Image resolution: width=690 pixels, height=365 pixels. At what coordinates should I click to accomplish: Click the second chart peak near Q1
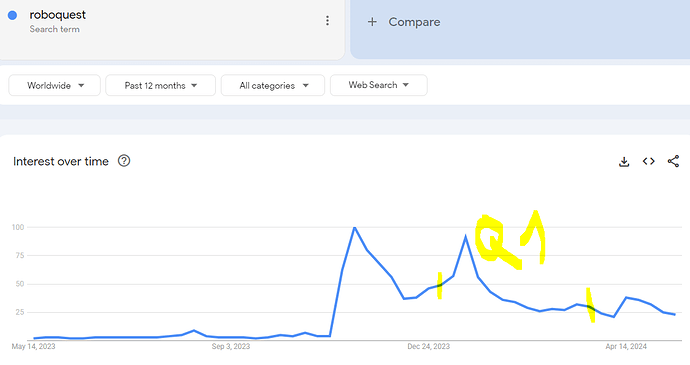click(466, 237)
